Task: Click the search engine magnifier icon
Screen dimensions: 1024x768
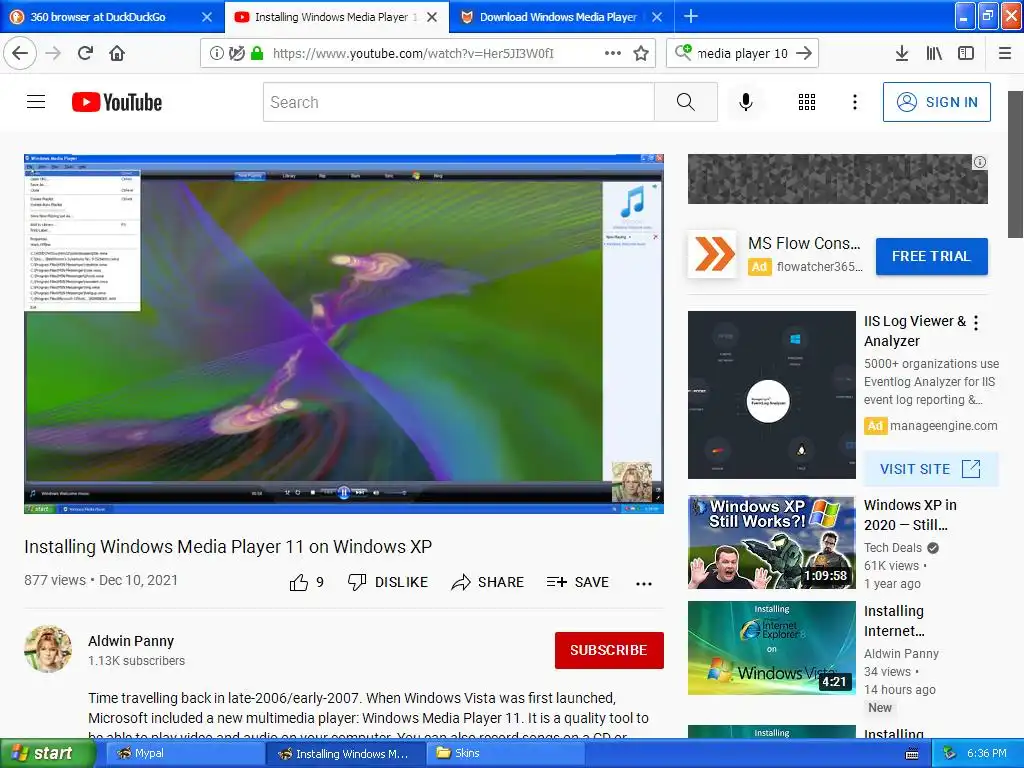Action: point(683,52)
